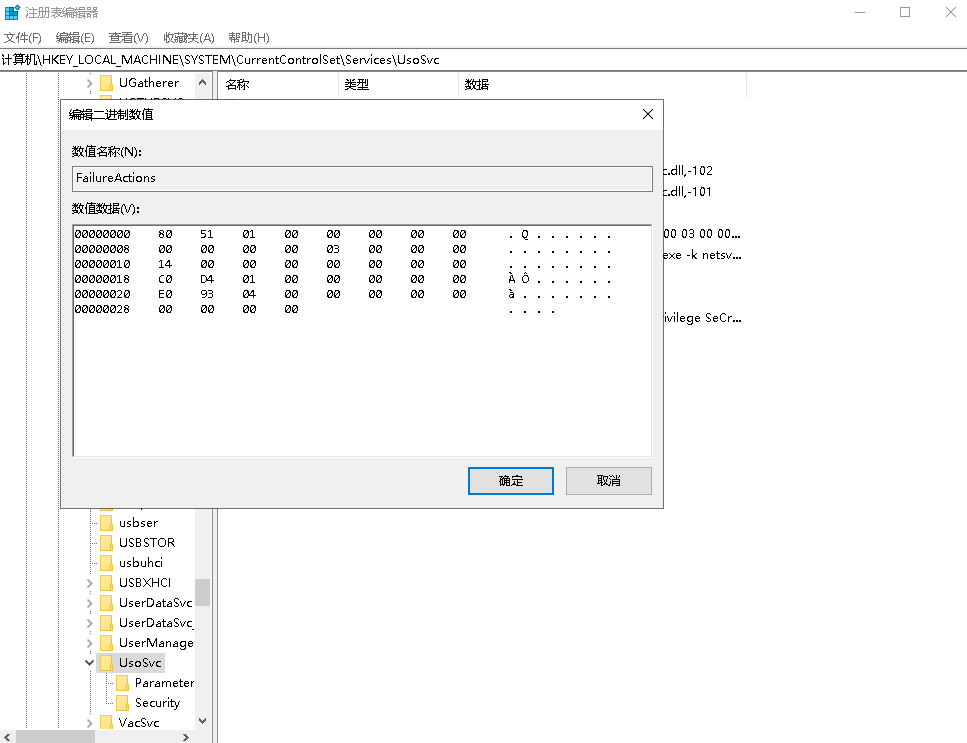The image size is (967, 743).
Task: Expand the USBXHCI tree node
Action: pos(89,583)
